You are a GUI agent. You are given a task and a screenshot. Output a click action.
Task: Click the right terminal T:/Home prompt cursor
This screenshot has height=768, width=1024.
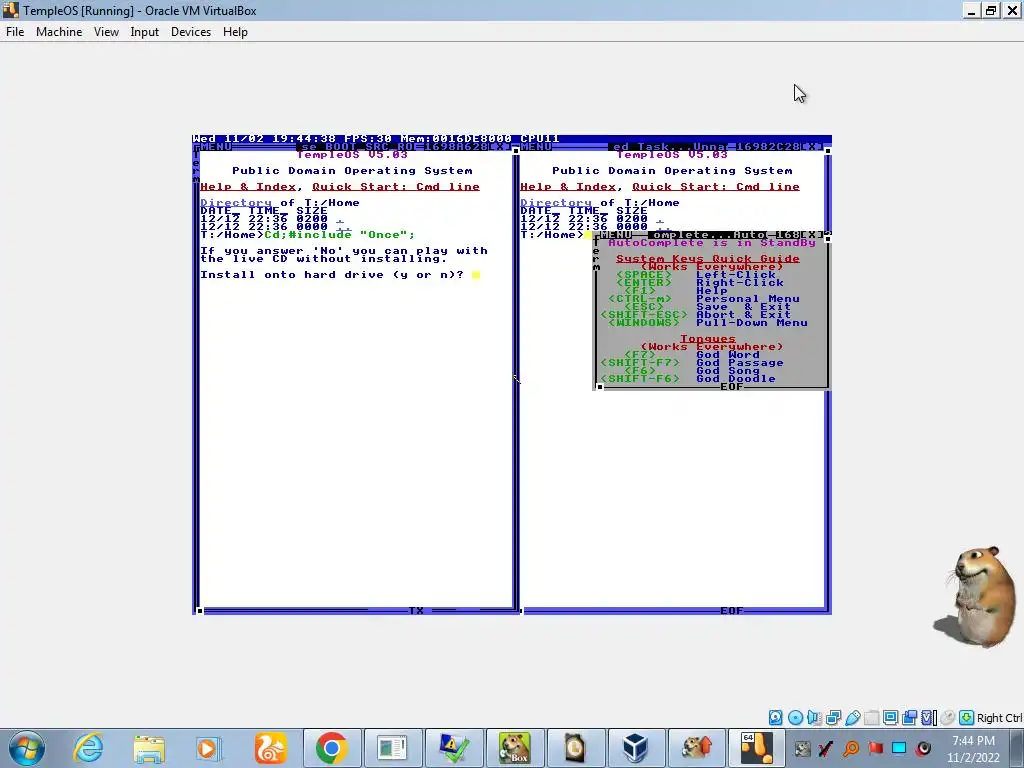(588, 234)
